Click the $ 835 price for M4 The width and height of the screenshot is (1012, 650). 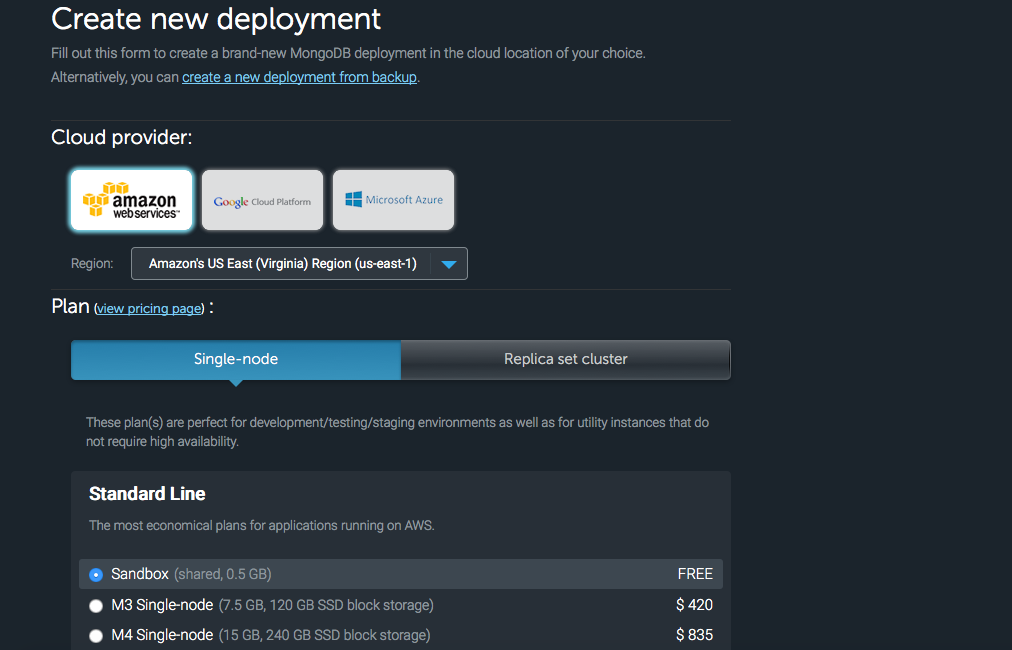point(694,635)
